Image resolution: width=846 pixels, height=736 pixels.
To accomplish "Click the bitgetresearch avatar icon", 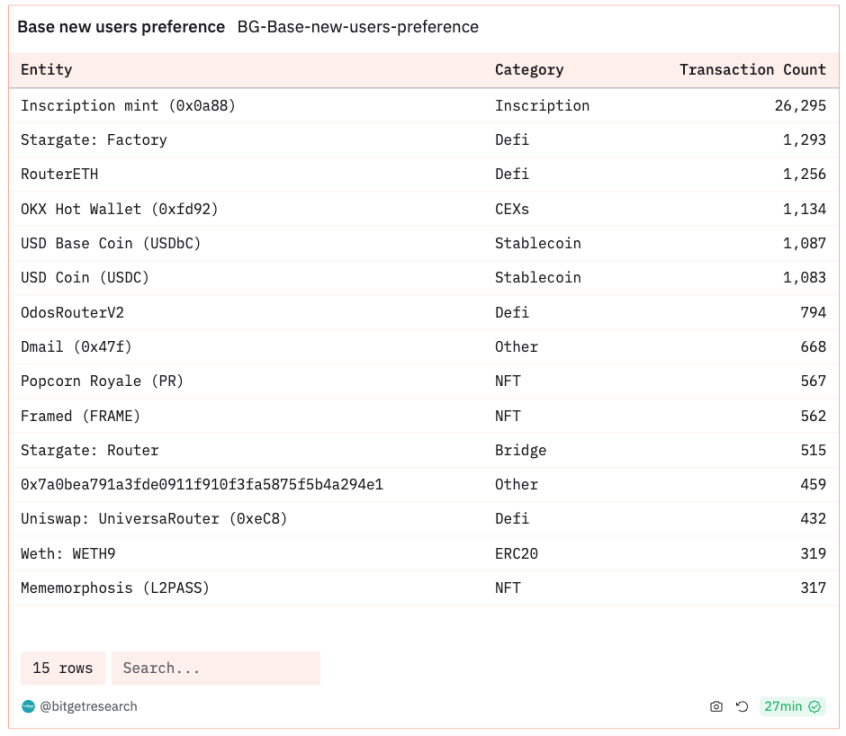I will pyautogui.click(x=28, y=706).
